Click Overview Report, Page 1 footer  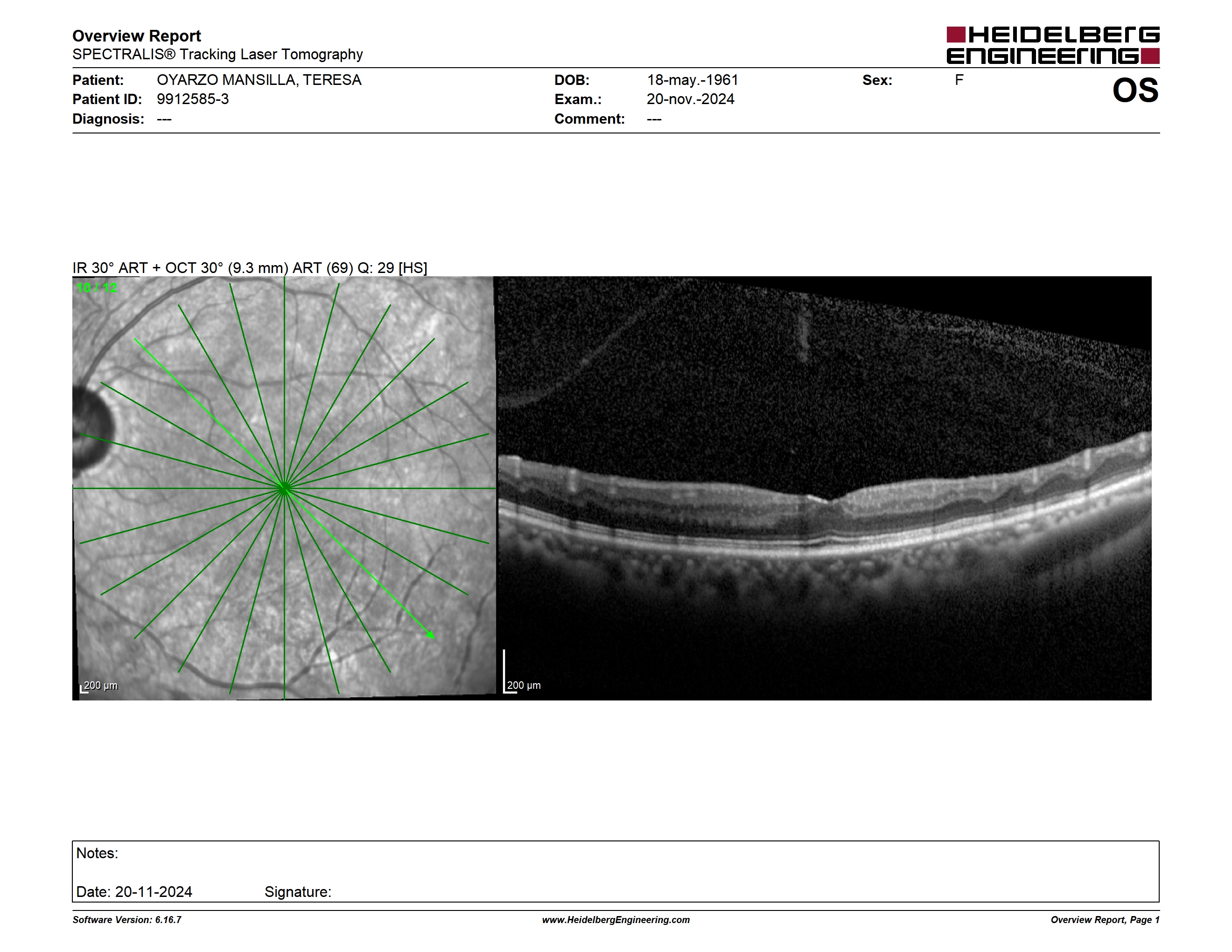(1105, 920)
